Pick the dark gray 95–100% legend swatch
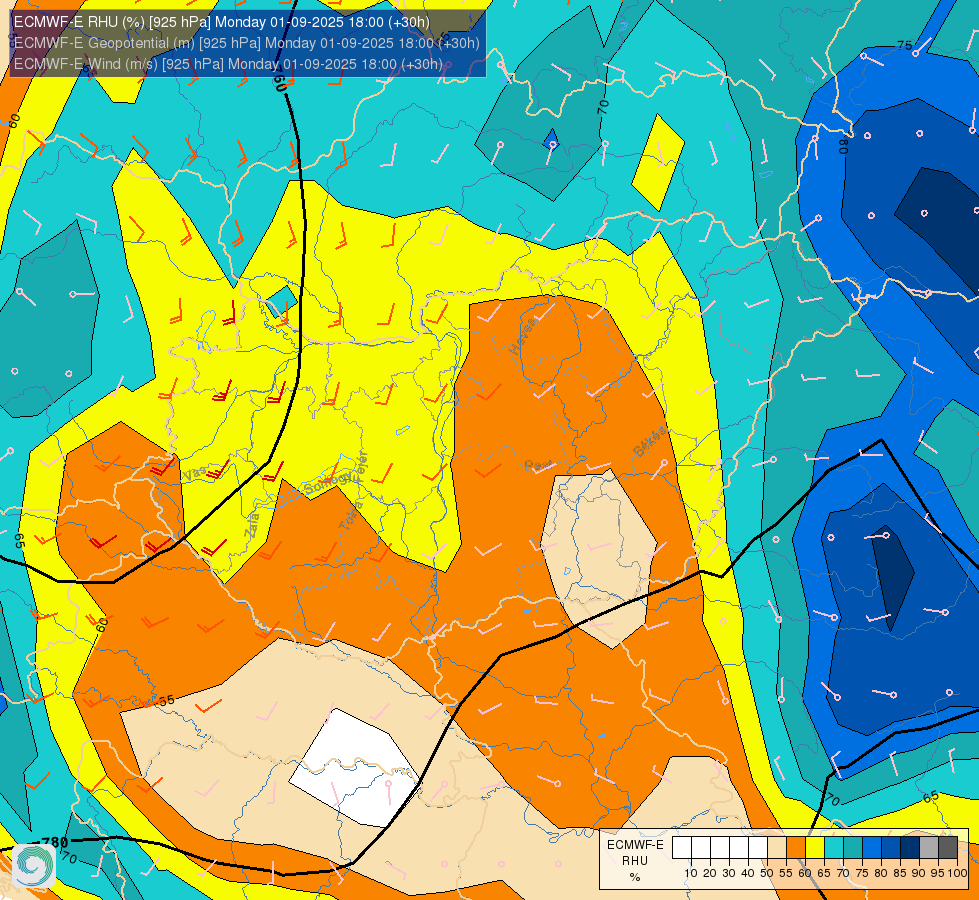 tap(948, 847)
